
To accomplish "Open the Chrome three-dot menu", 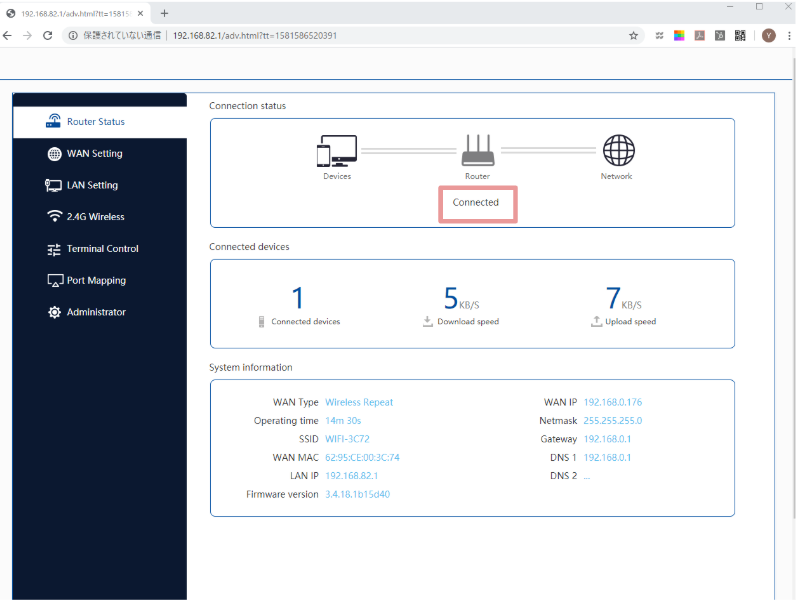I will coord(789,36).
